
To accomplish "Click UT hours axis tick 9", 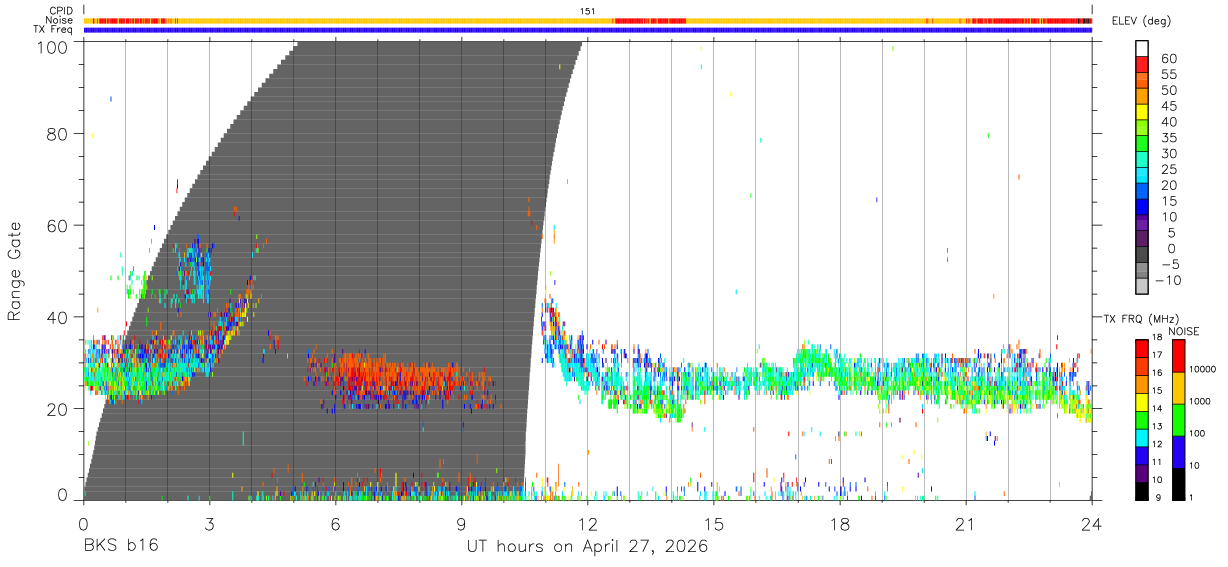I will [x=462, y=523].
